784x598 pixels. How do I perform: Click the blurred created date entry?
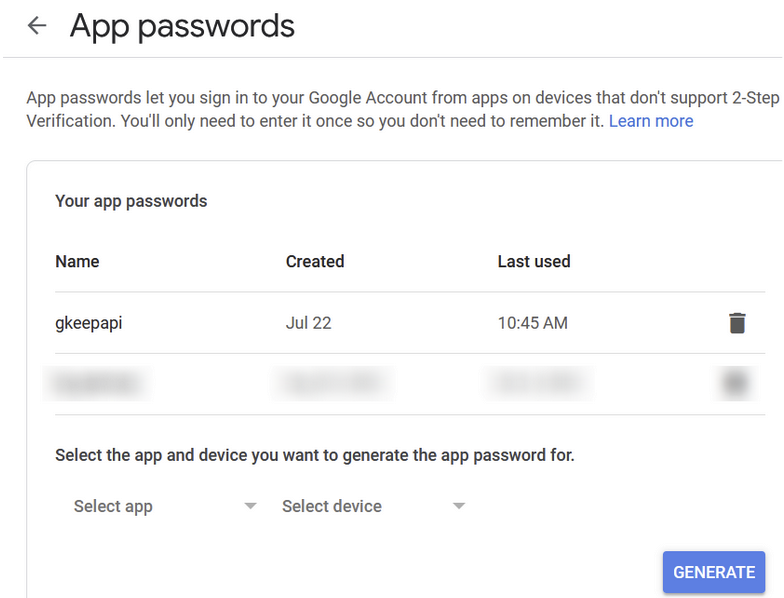pos(332,384)
